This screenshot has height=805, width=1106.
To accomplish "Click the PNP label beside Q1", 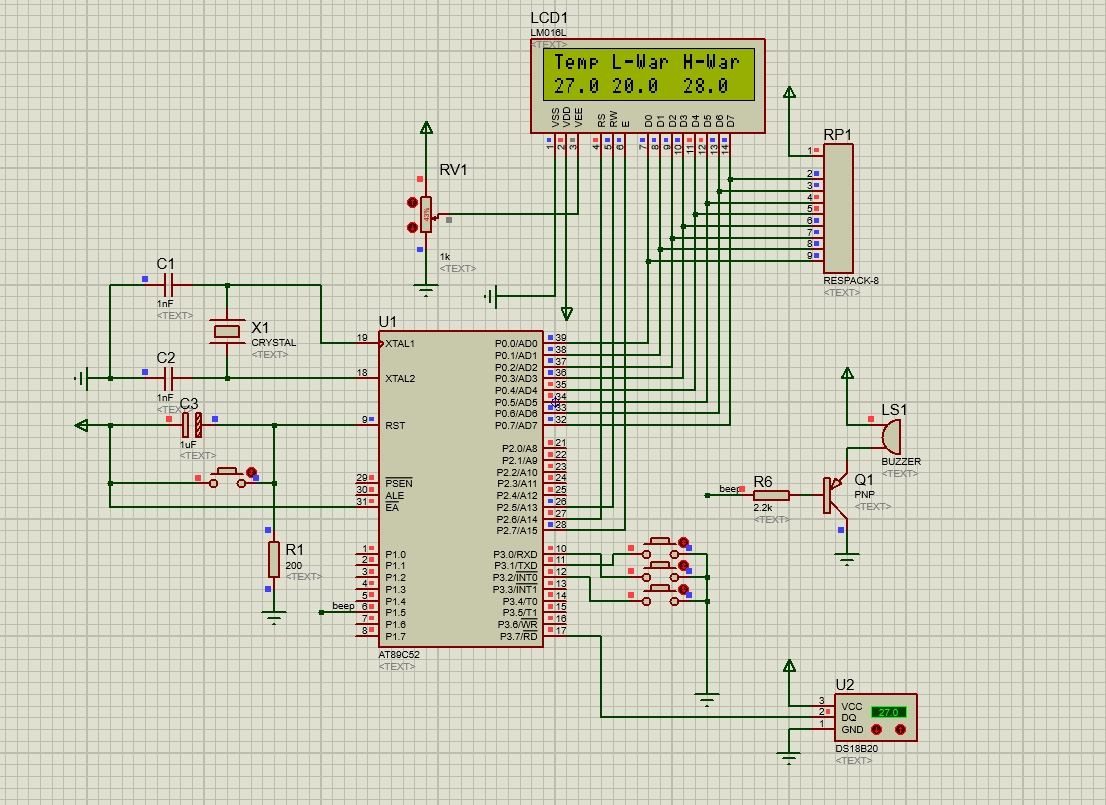I will 864,495.
